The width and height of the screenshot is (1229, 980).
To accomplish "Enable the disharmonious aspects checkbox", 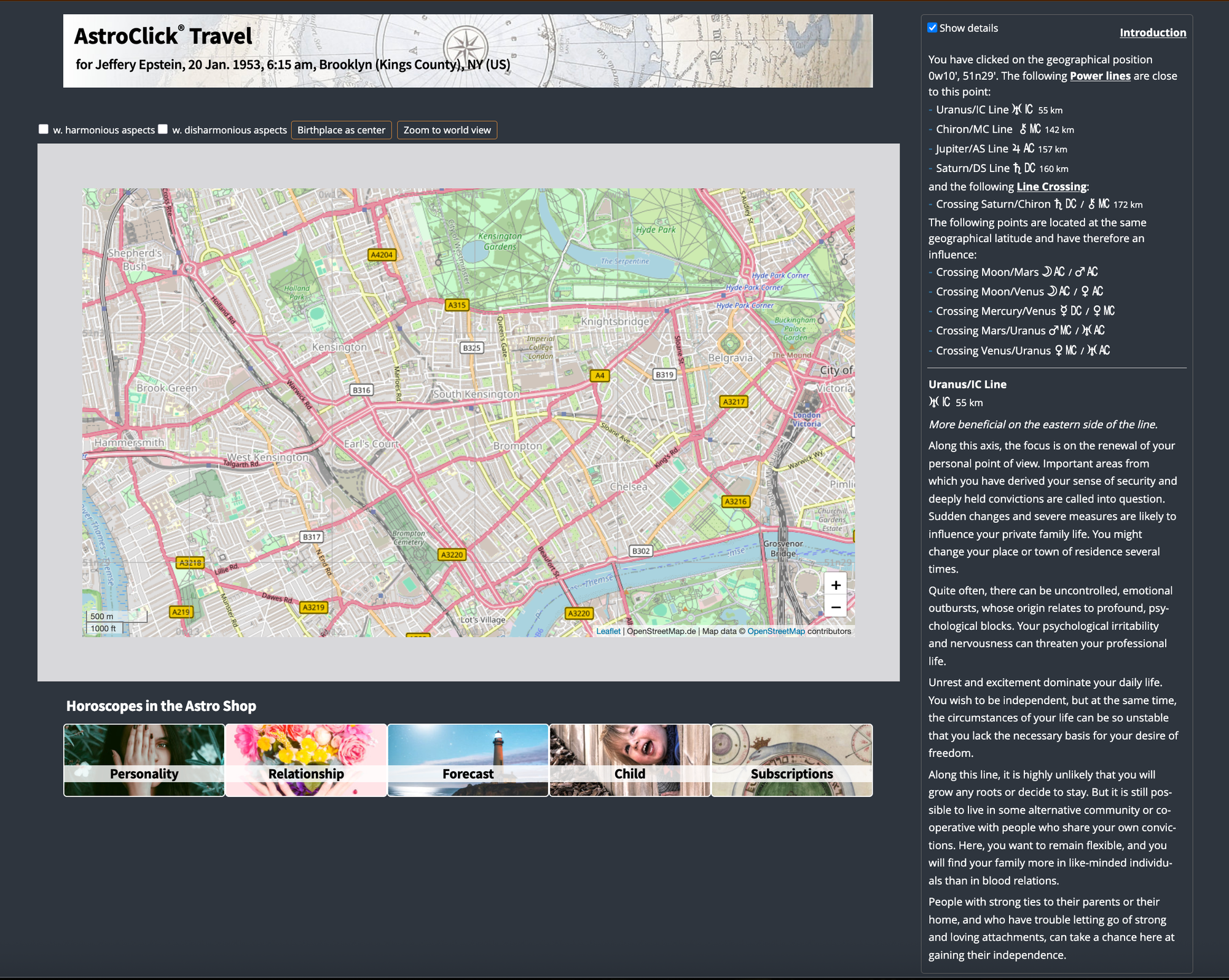I will coord(163,129).
